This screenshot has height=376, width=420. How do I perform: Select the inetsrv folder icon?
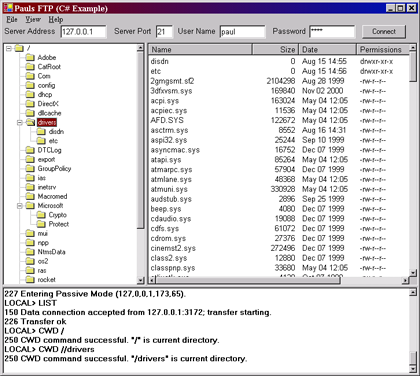[x=30, y=187]
